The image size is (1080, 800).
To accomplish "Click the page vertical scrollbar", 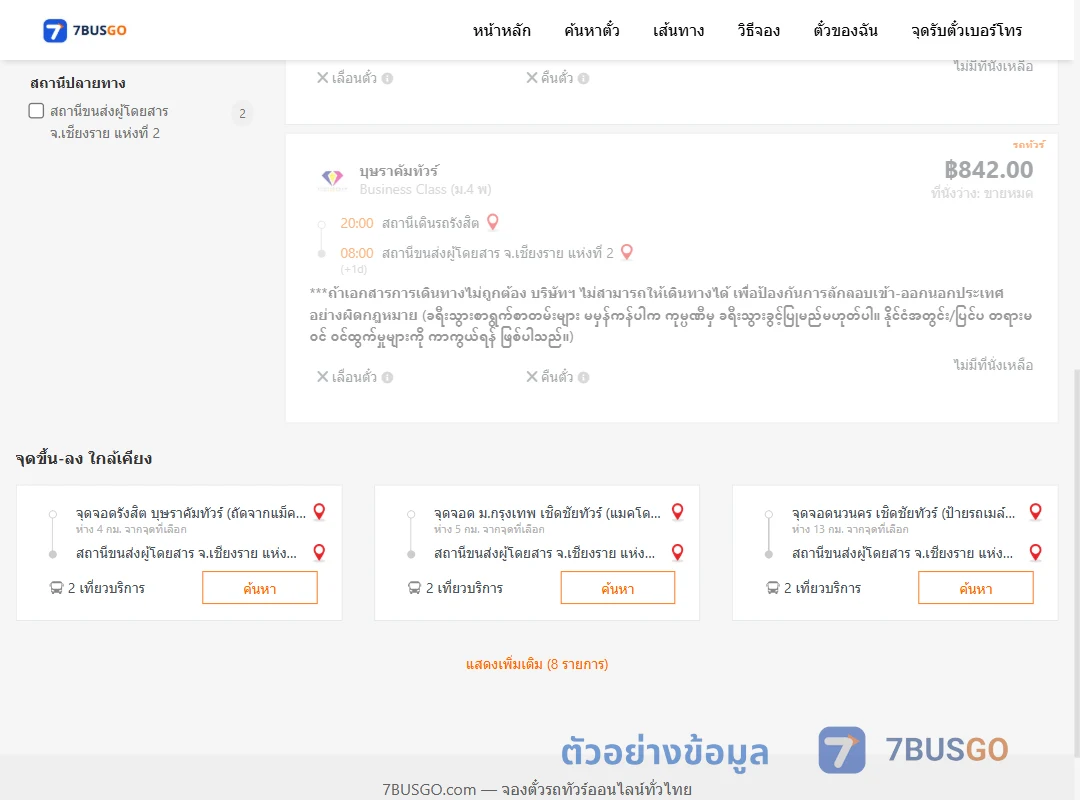I will click(x=1076, y=562).
